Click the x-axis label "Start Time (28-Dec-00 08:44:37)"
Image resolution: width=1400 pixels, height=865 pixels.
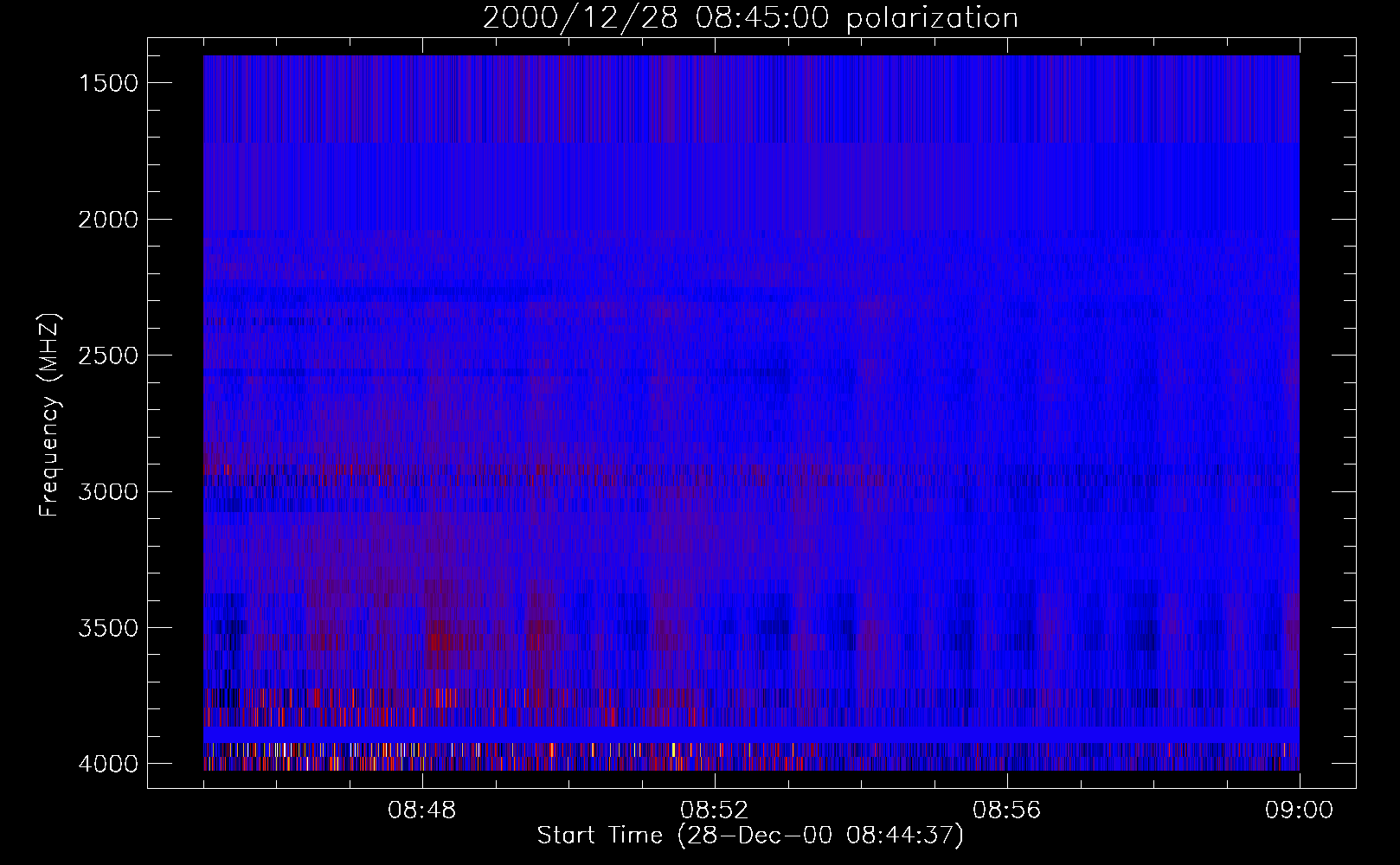pyautogui.click(x=750, y=836)
